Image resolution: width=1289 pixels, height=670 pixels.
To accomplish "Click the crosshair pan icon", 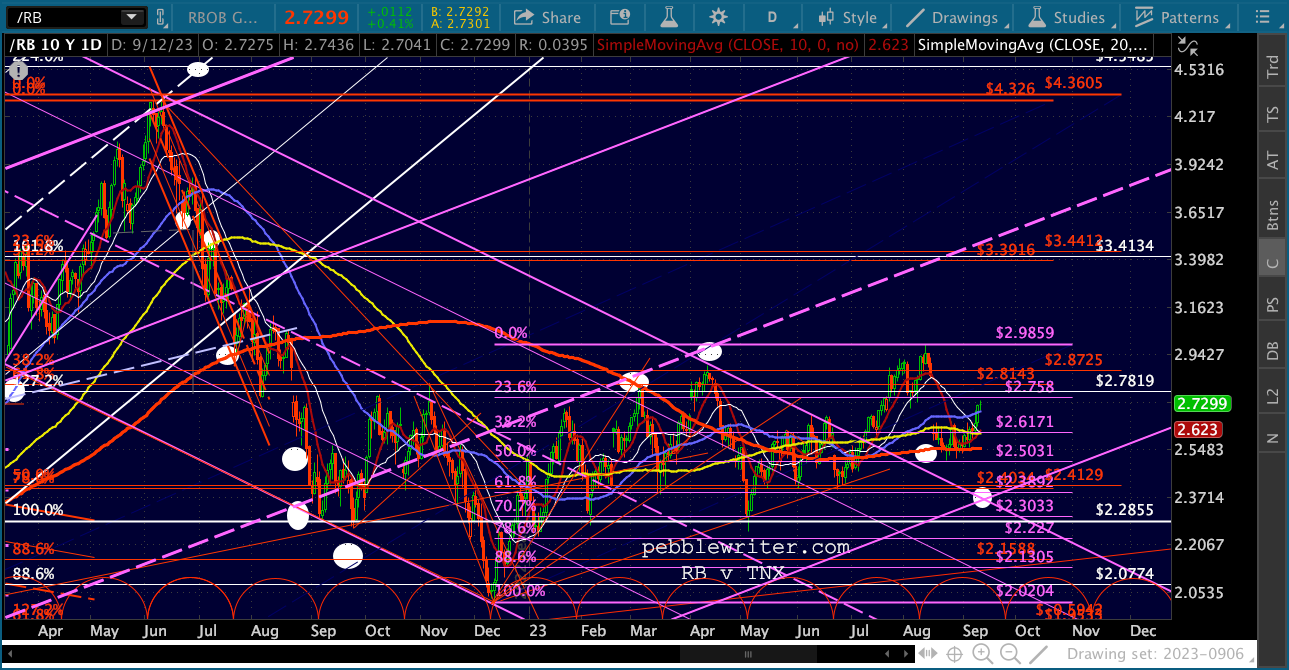I will 955,654.
